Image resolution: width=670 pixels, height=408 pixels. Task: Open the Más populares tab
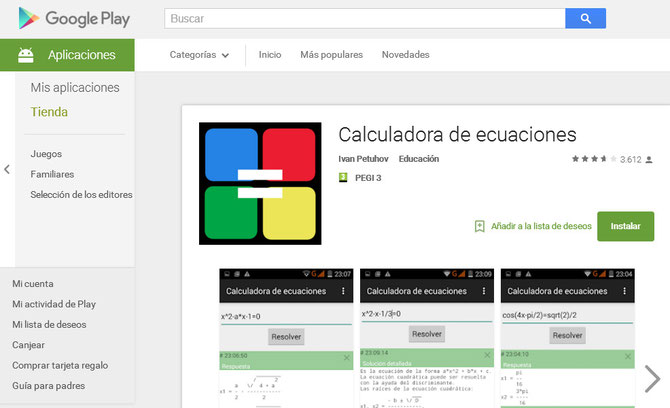point(332,55)
